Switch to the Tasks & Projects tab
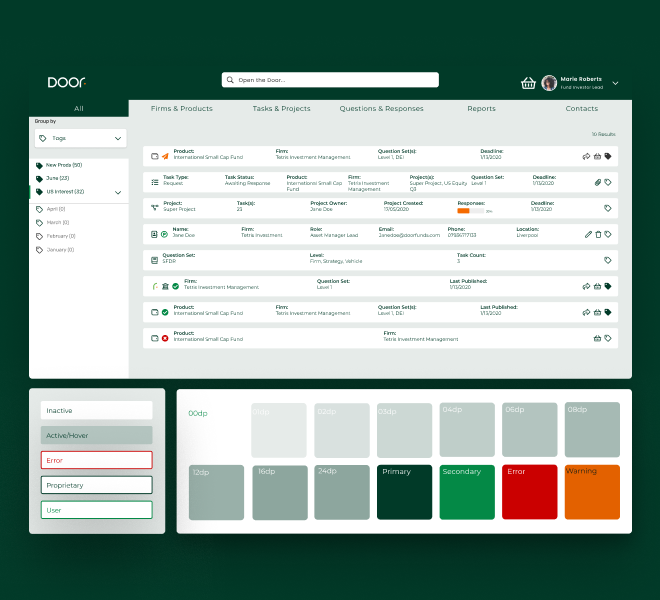660x600 pixels. coord(281,108)
